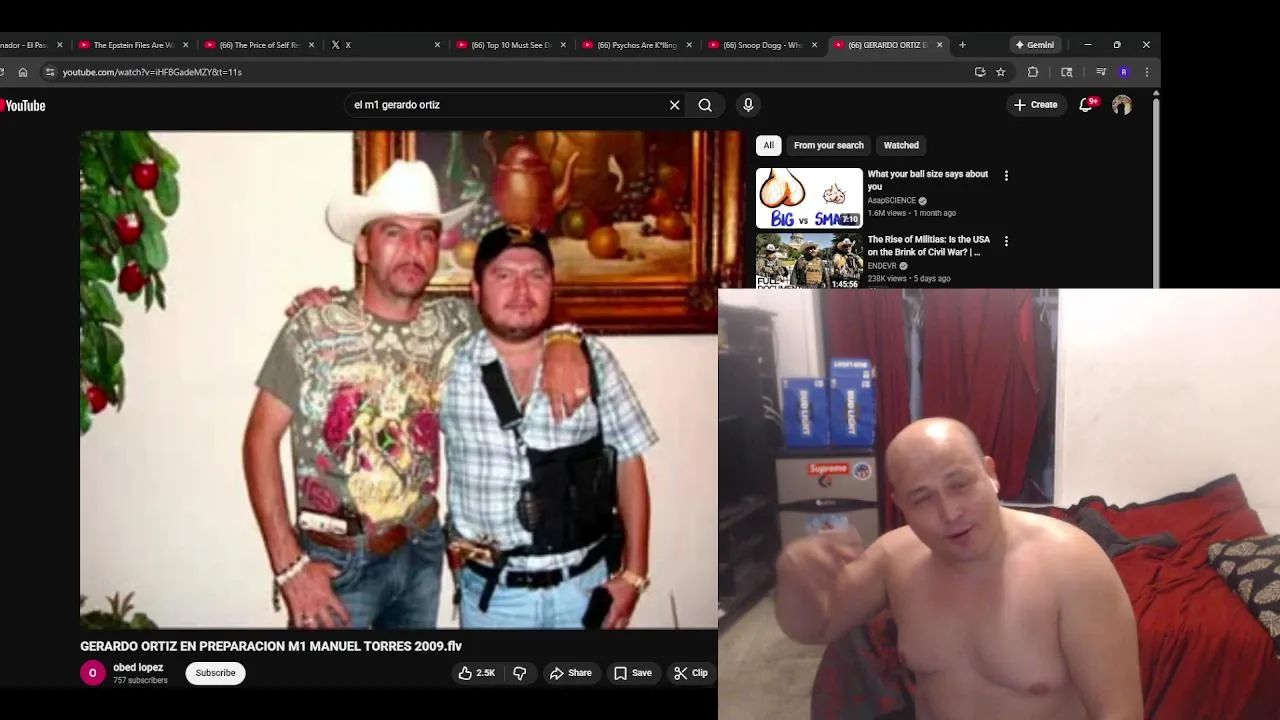Viewport: 1280px width, 720px height.
Task: Dislike the video with thumbs down
Action: point(520,673)
